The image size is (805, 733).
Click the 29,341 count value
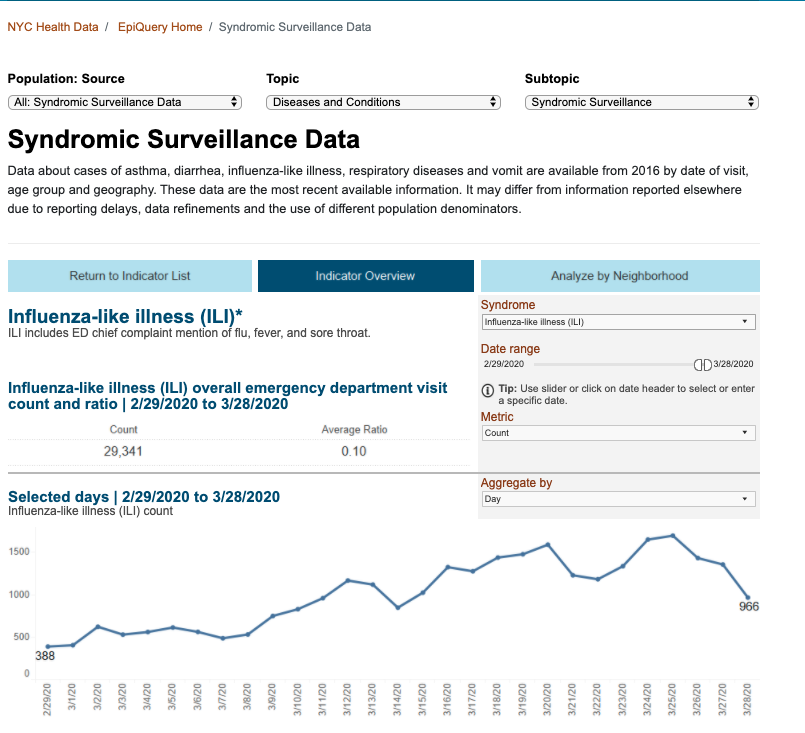123,451
